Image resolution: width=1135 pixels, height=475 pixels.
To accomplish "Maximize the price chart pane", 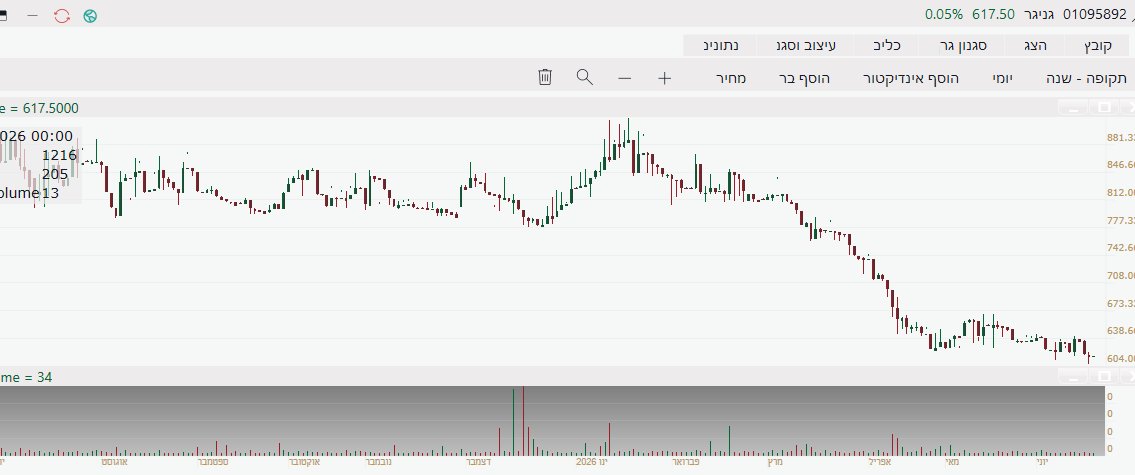I will pyautogui.click(x=1105, y=108).
